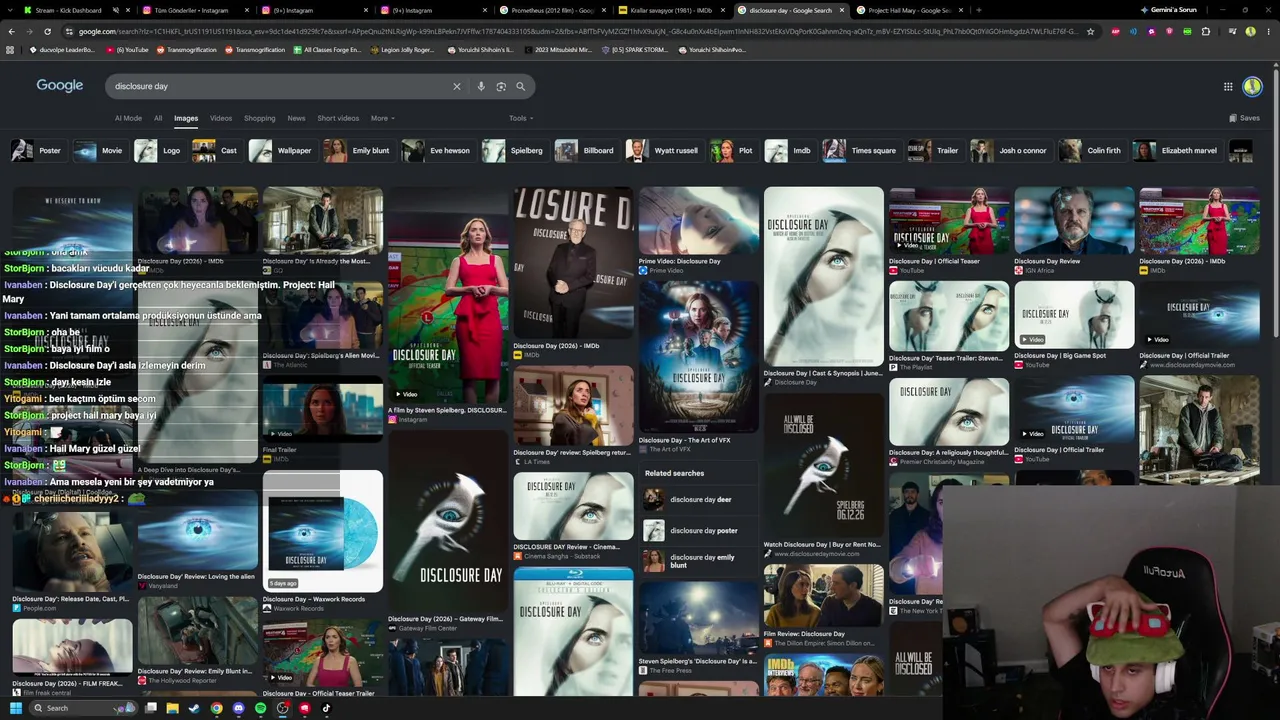The width and height of the screenshot is (1280, 720).
Task: Switch to Prometheus (2012 film) browser tab
Action: coord(553,10)
